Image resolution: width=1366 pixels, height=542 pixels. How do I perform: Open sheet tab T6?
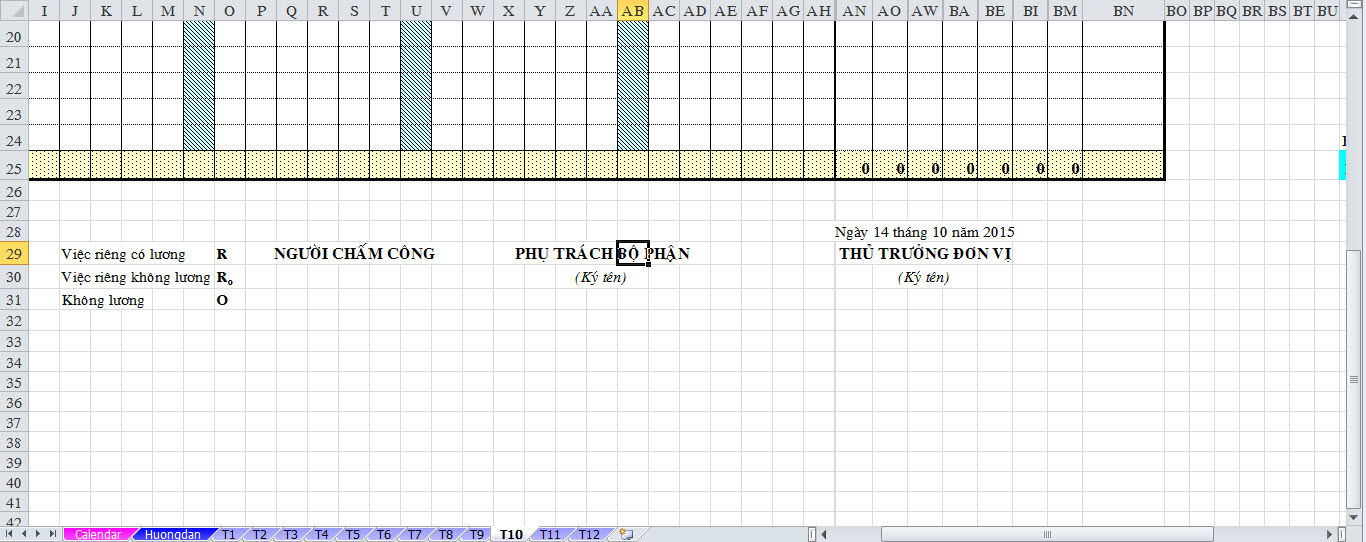pos(384,535)
